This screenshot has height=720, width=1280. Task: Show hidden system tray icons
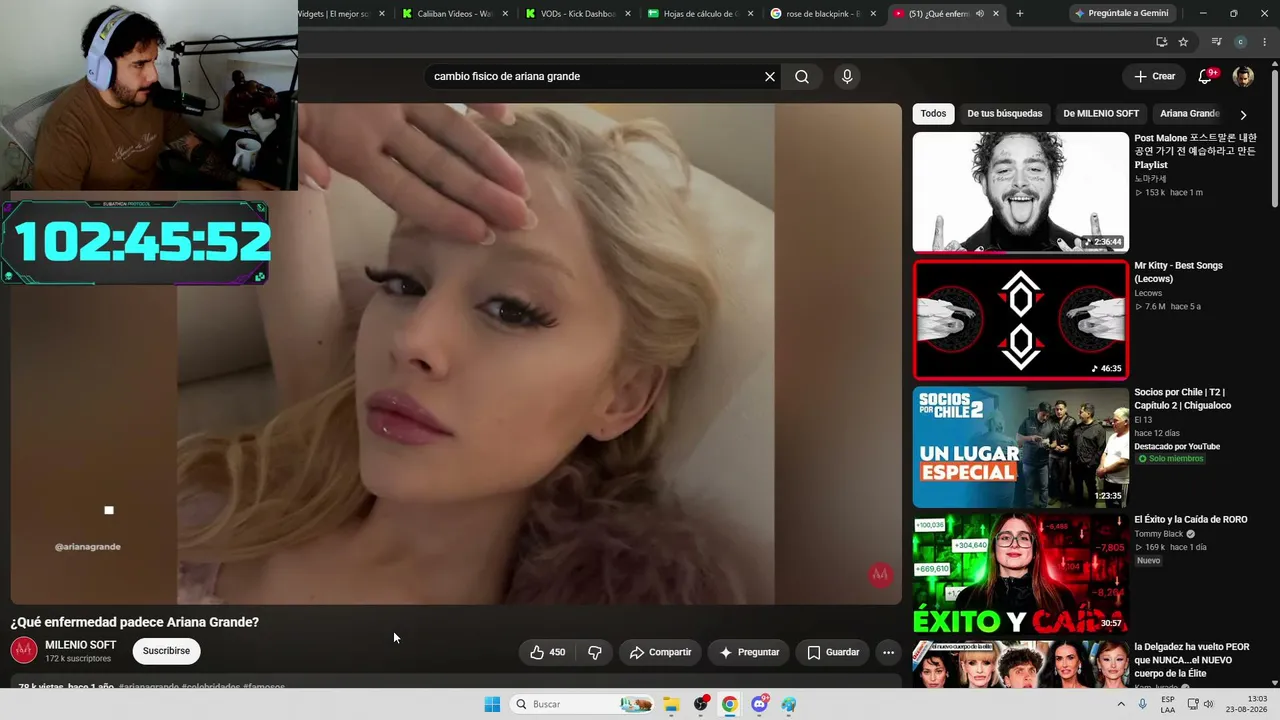click(1119, 704)
